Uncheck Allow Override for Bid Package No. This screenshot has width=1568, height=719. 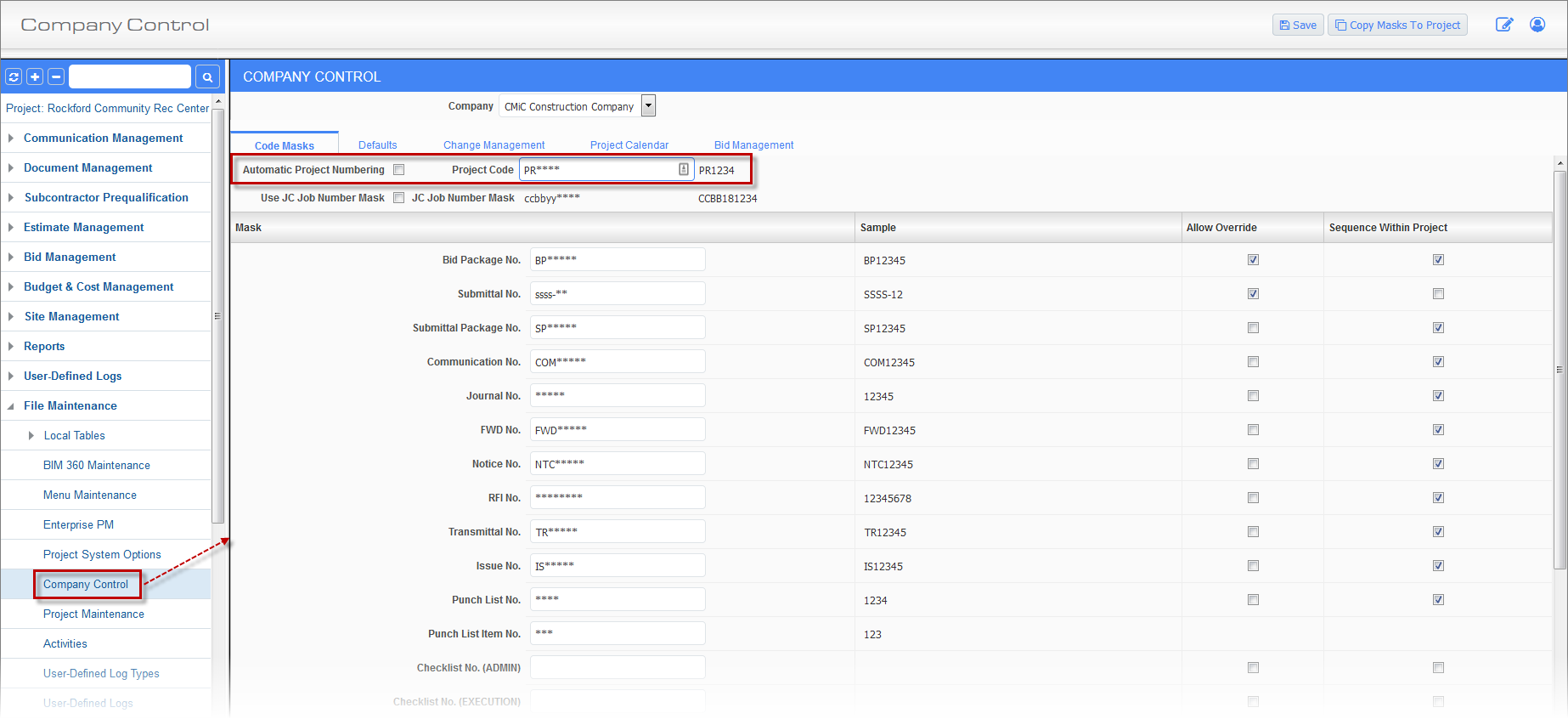click(1253, 260)
